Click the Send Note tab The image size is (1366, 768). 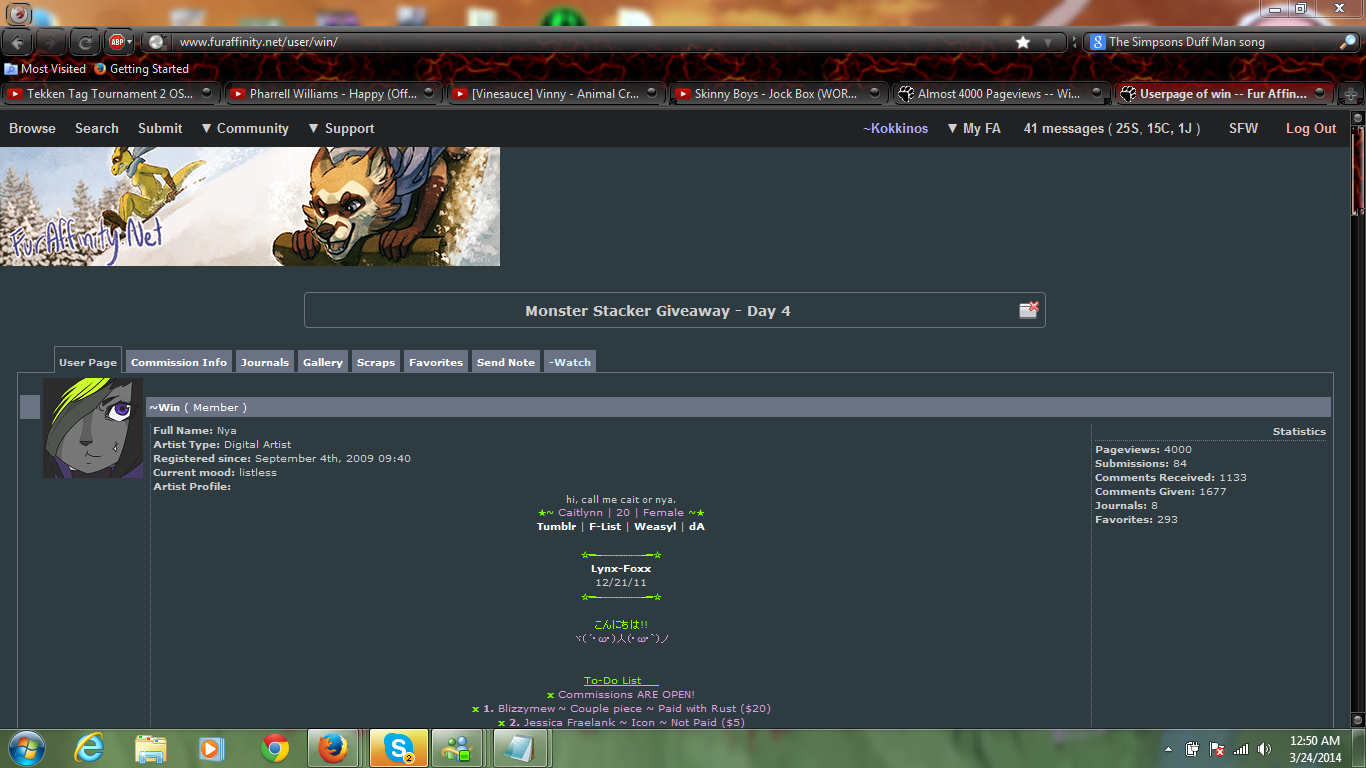(506, 362)
